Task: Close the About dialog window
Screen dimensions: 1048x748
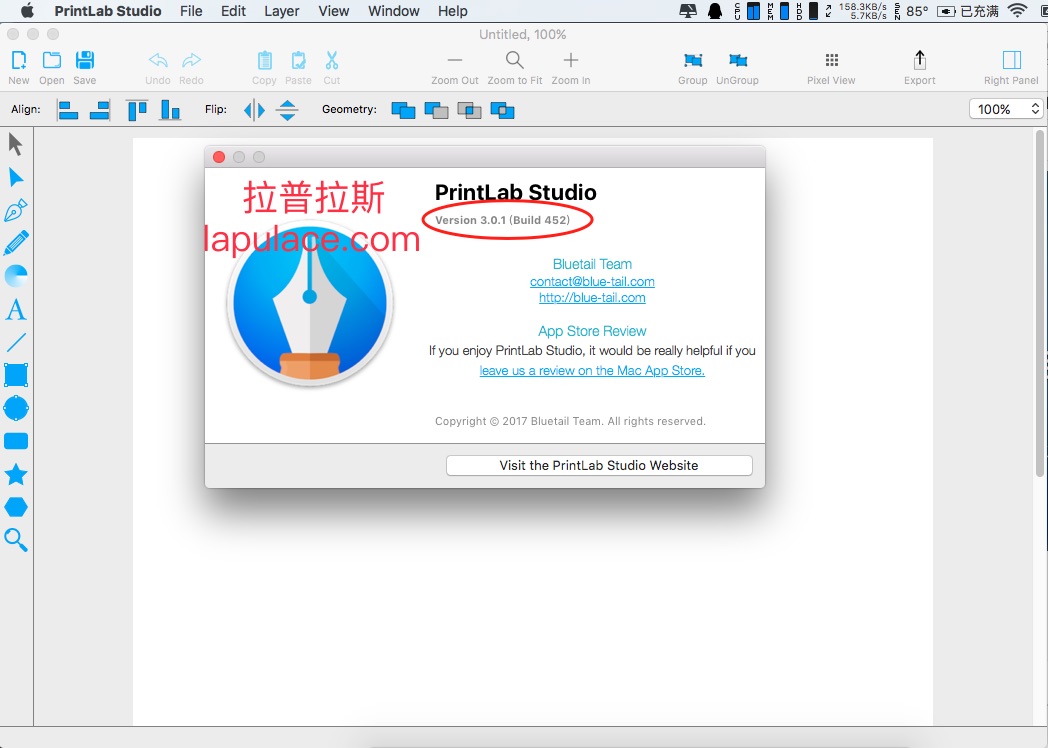Action: click(x=219, y=156)
